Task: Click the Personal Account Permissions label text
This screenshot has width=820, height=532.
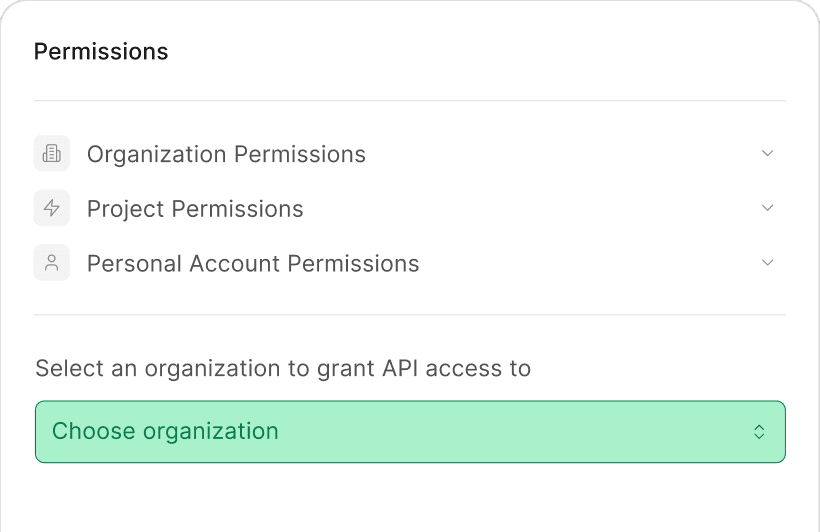Action: 253,263
